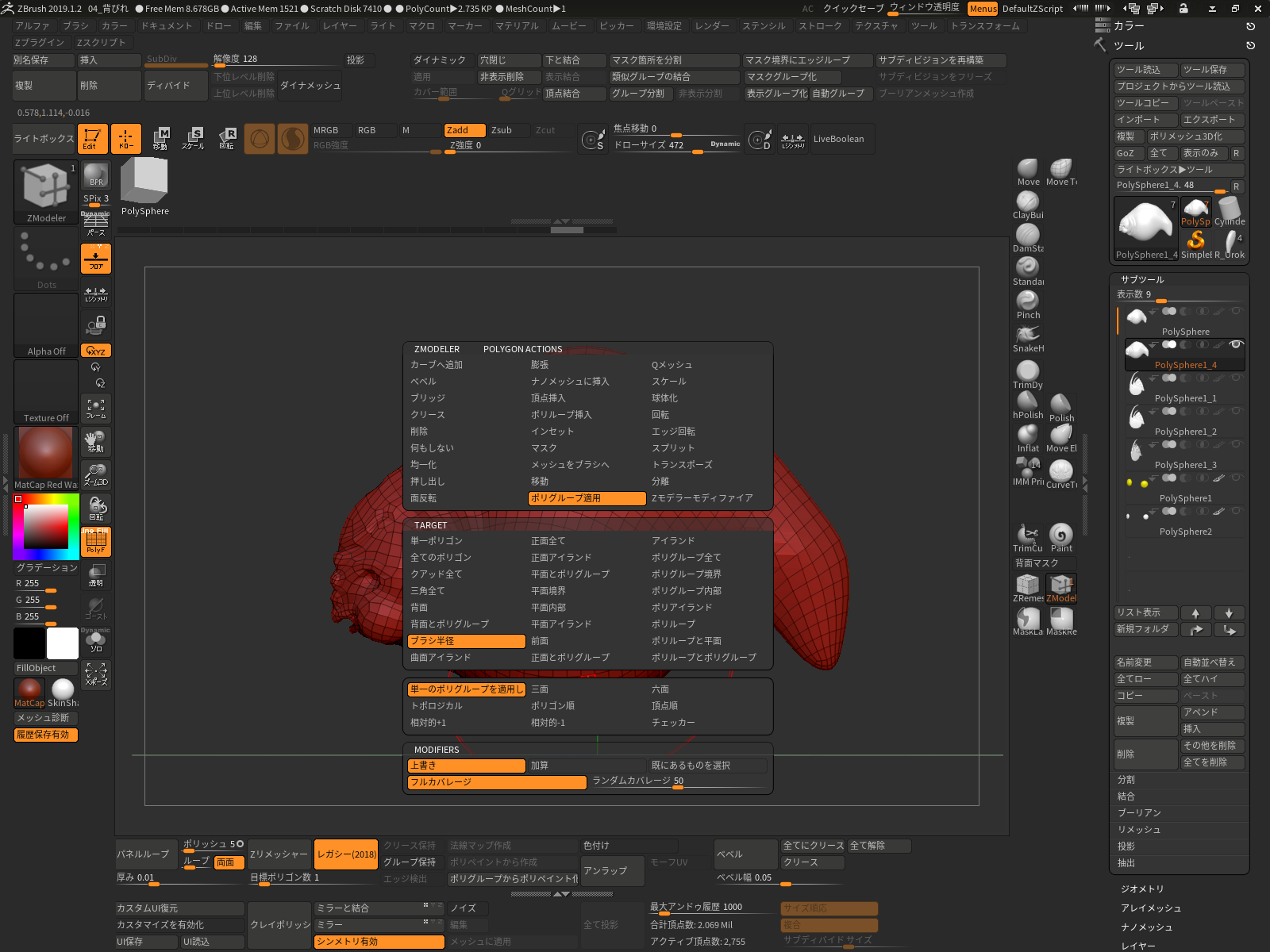Toggle レガシー(2018) ZRemesher option
Image resolution: width=1270 pixels, height=952 pixels.
pos(346,854)
